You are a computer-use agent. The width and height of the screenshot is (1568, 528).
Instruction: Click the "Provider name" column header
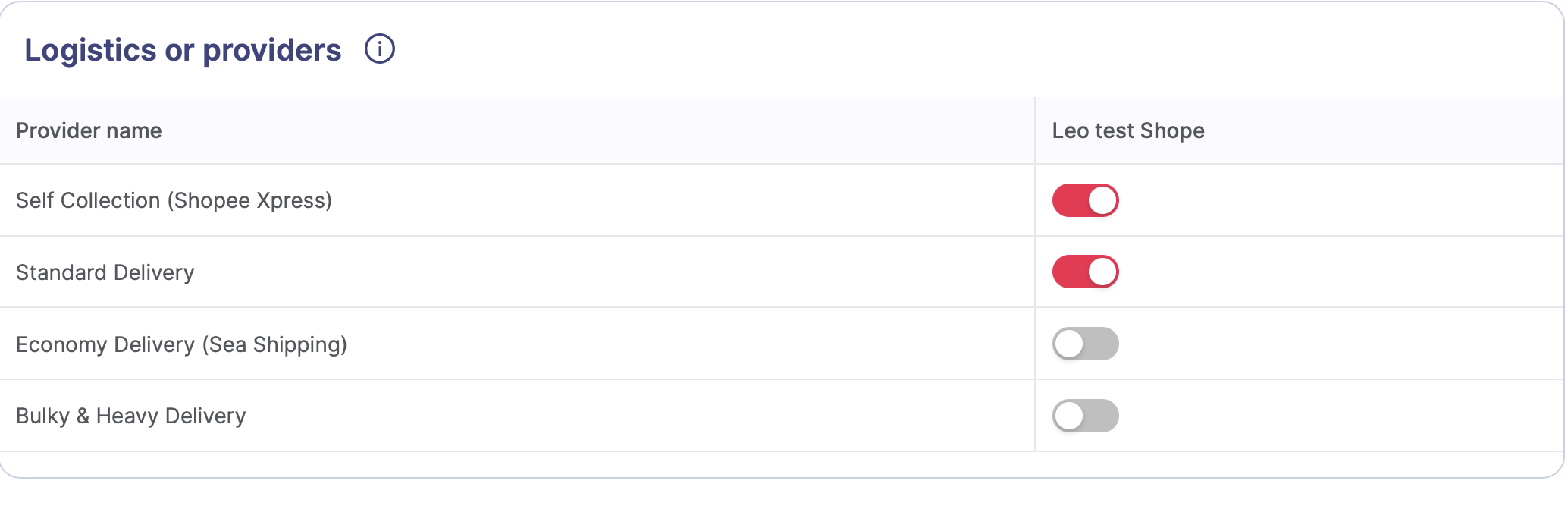pos(89,130)
